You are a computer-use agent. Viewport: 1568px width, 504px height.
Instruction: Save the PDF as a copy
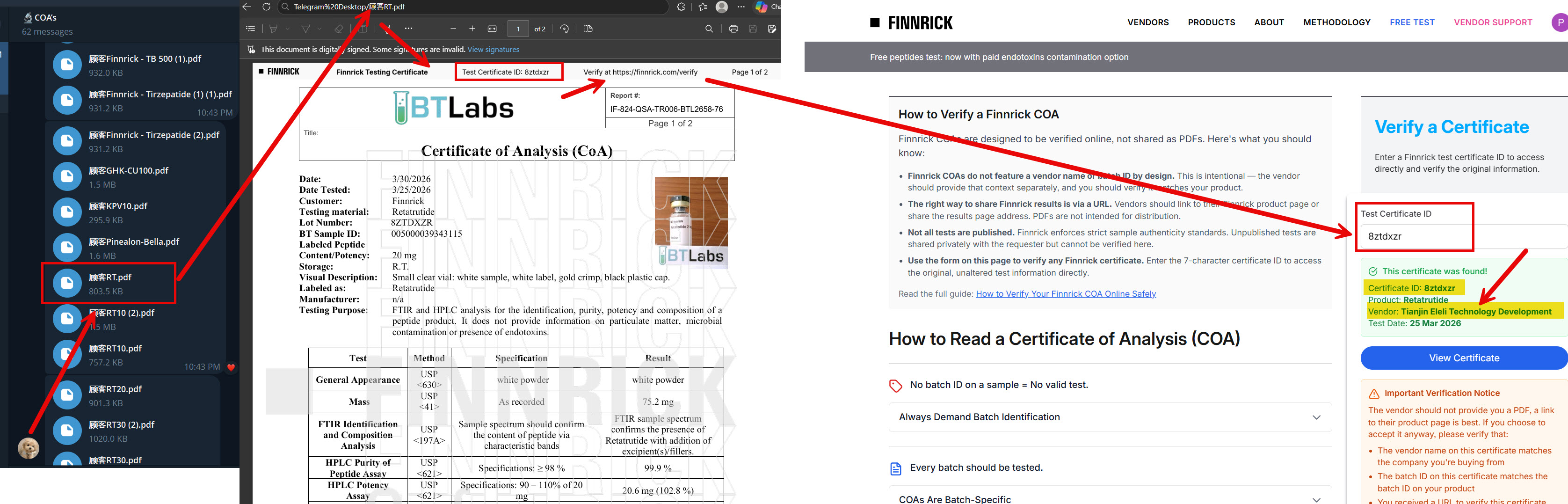pyautogui.click(x=772, y=29)
